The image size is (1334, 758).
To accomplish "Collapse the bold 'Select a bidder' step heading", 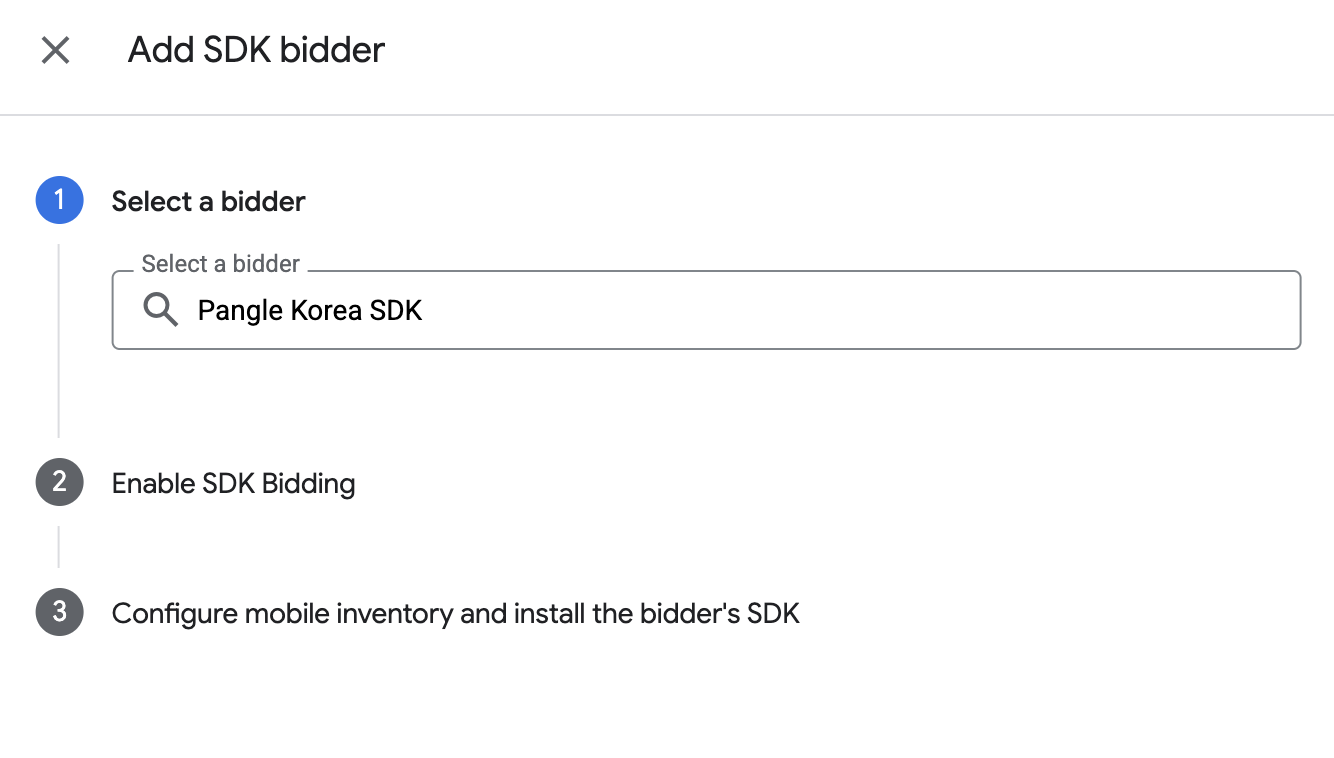I will (x=208, y=201).
